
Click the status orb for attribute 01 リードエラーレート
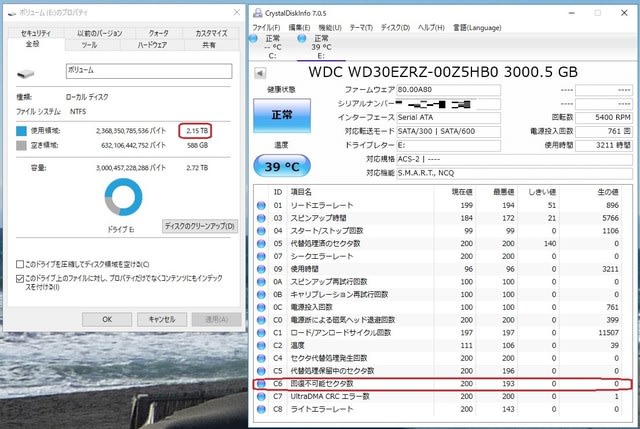click(x=261, y=205)
